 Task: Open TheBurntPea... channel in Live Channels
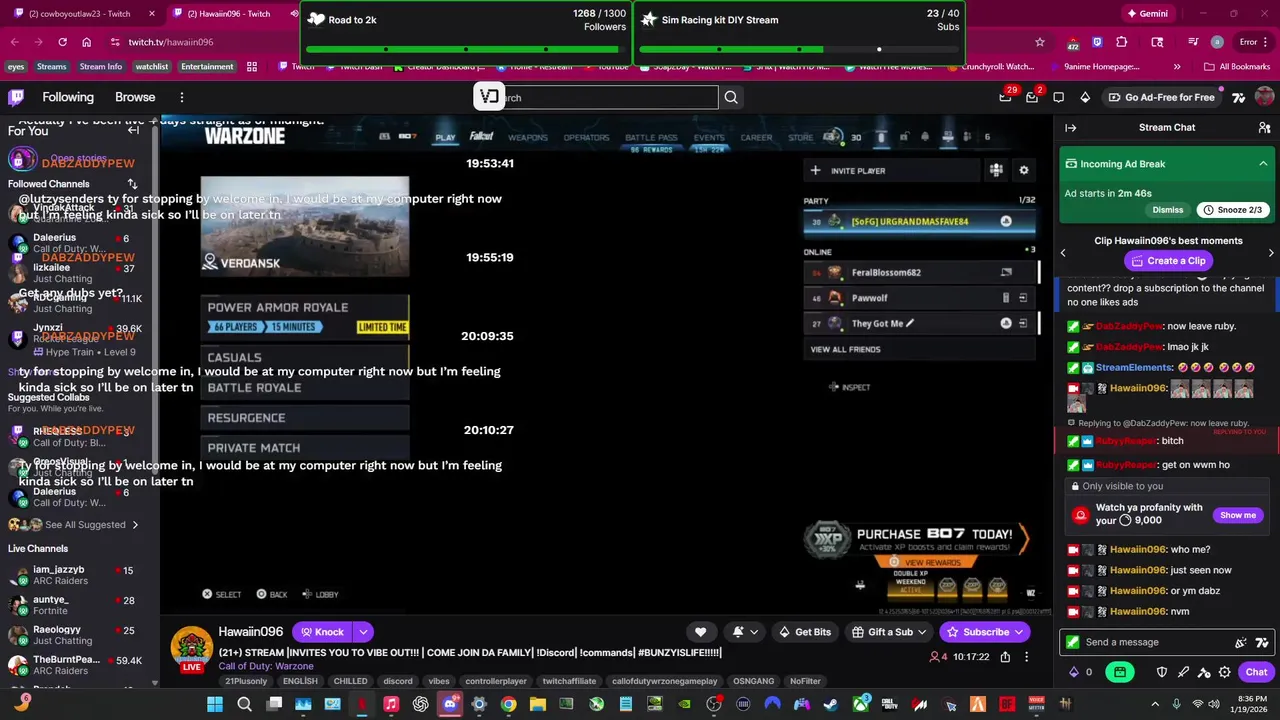coord(76,665)
